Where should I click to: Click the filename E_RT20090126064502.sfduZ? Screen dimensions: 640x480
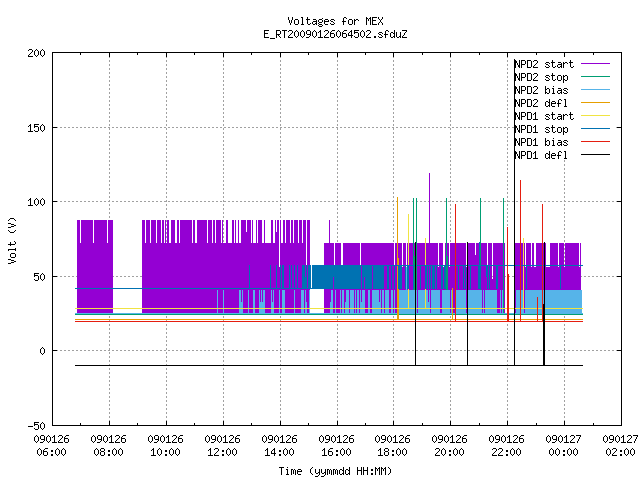pos(335,34)
